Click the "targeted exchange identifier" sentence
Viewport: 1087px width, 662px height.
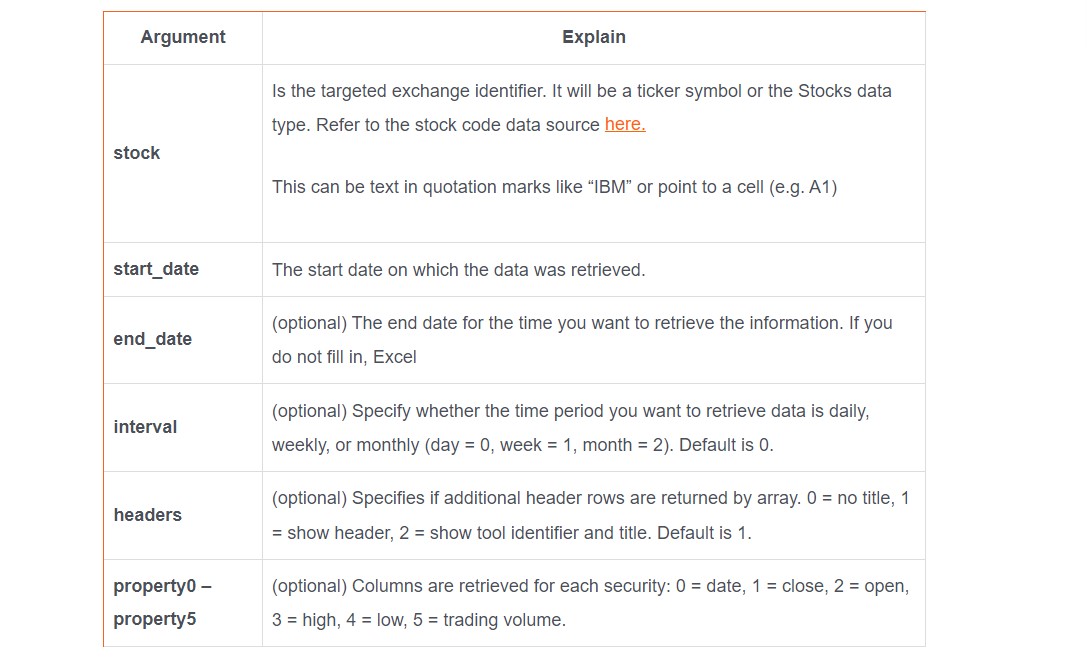click(582, 107)
